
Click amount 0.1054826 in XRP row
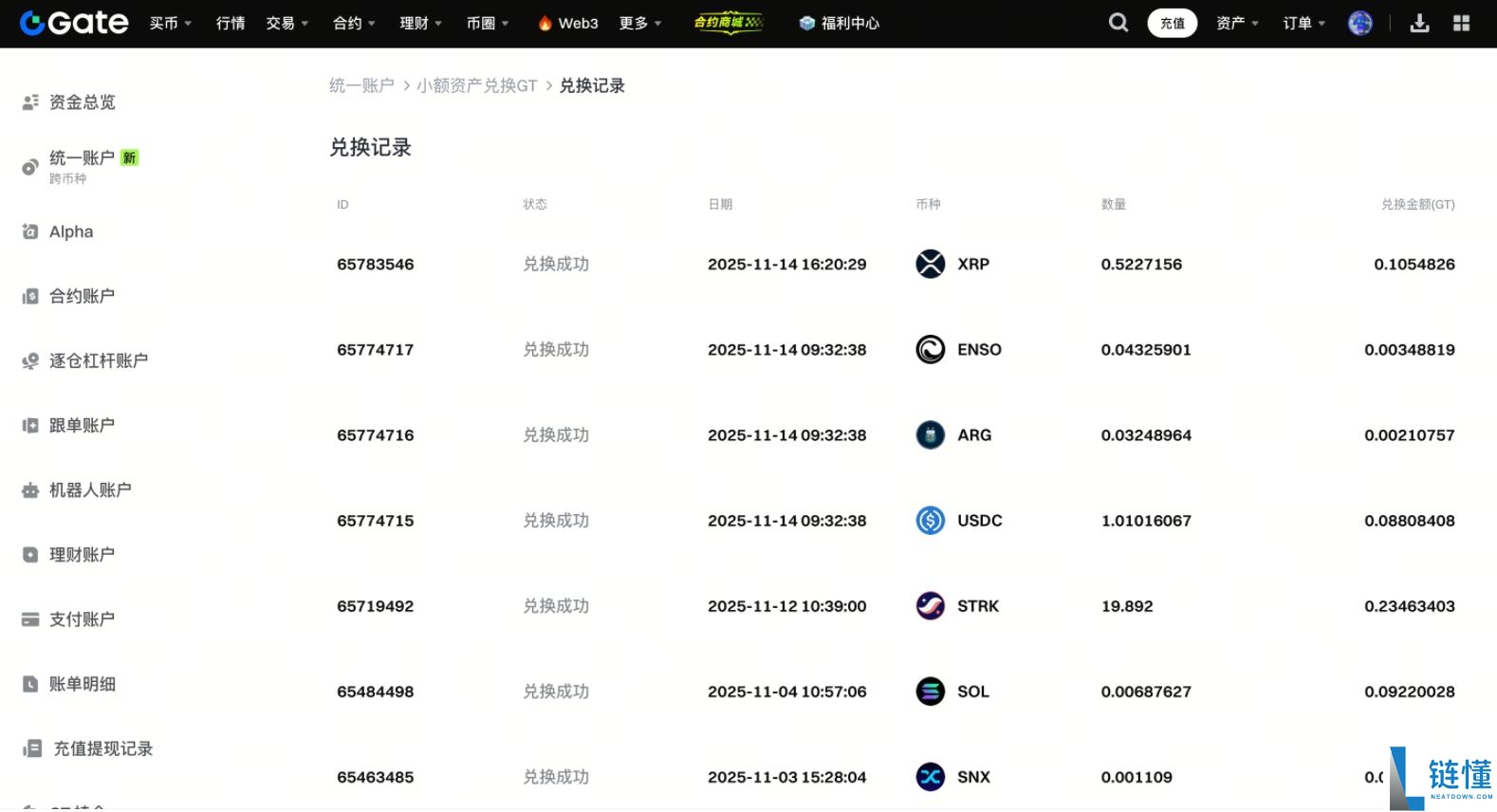tap(1414, 264)
